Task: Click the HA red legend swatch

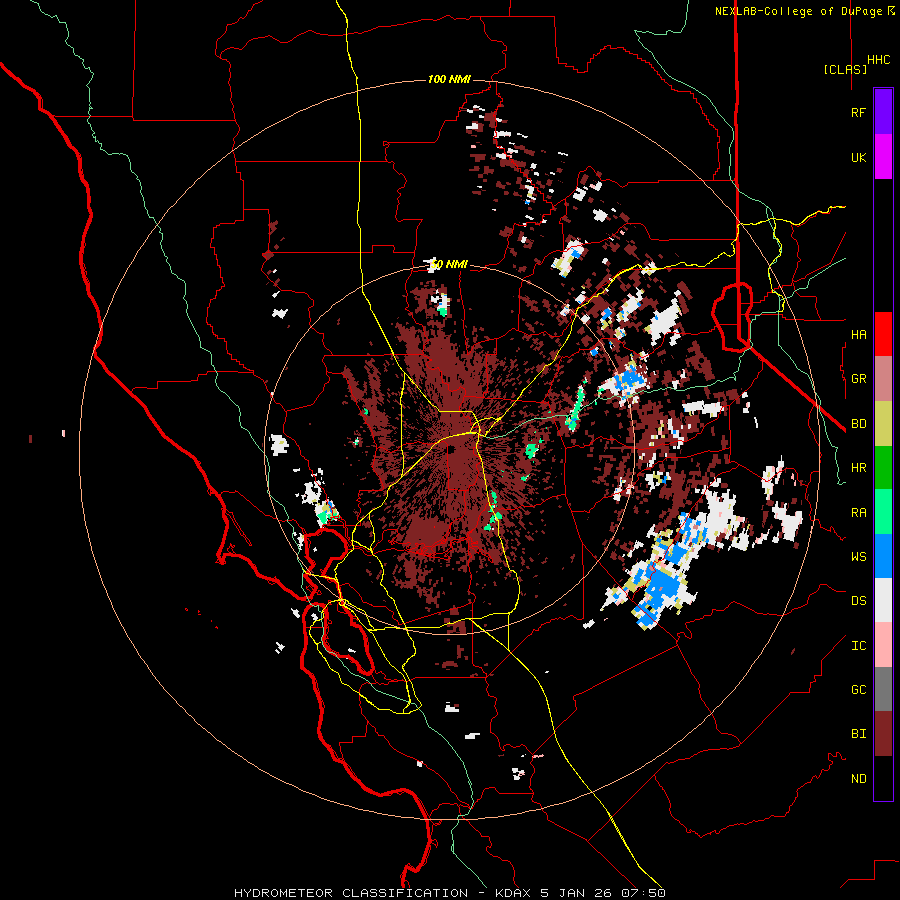Action: click(883, 334)
